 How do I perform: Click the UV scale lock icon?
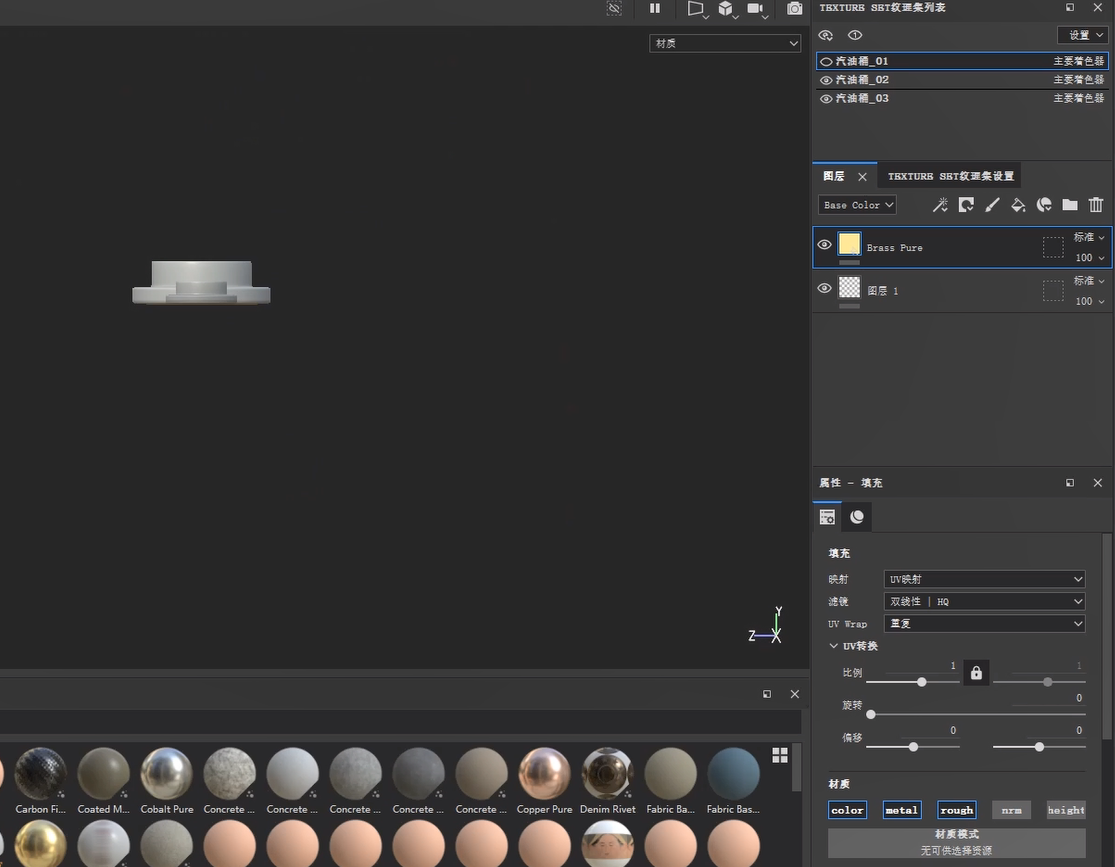coord(976,673)
